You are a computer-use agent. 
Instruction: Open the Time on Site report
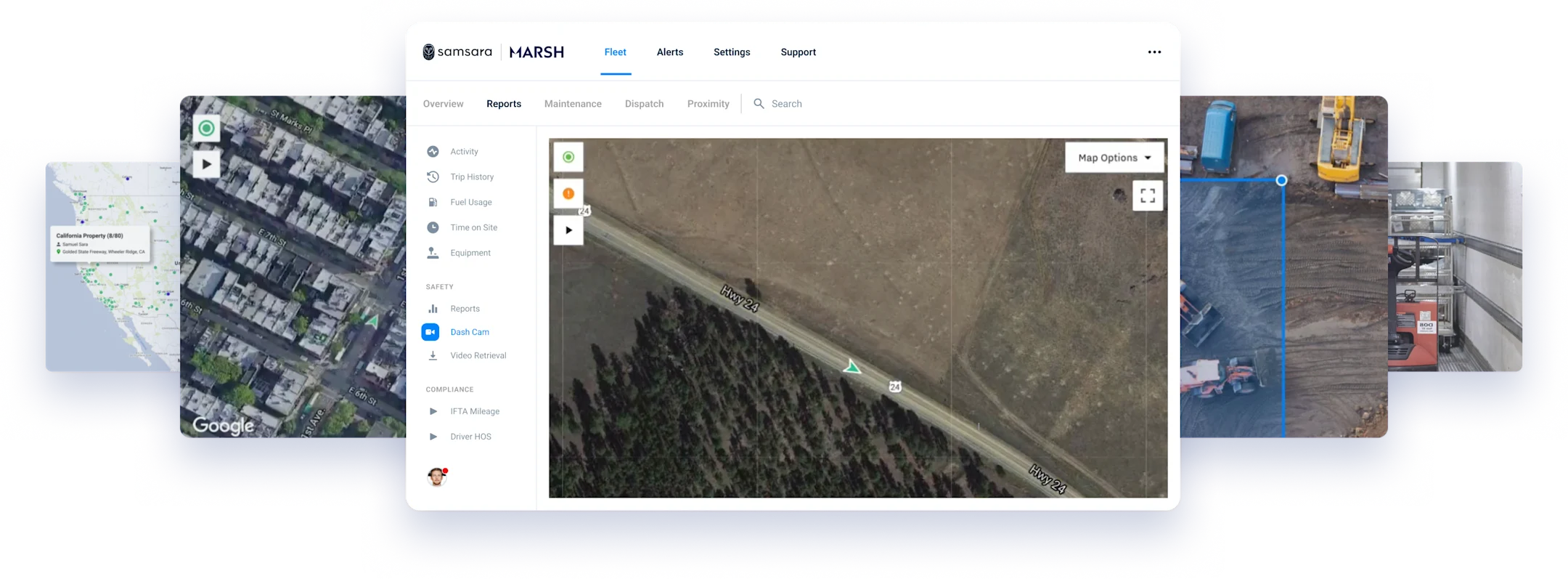(x=473, y=228)
